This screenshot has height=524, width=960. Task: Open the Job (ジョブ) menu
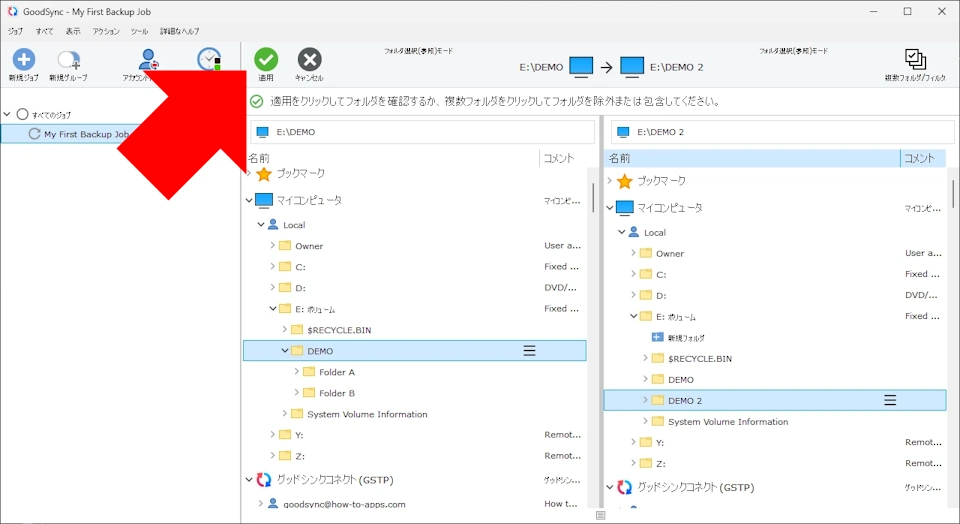[15, 31]
